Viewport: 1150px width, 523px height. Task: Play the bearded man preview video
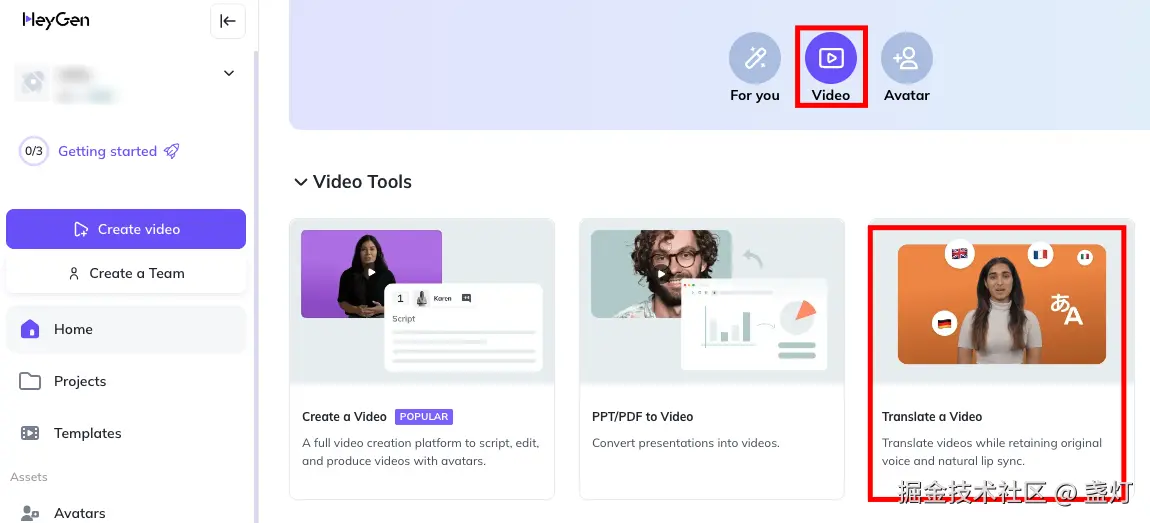pyautogui.click(x=662, y=274)
